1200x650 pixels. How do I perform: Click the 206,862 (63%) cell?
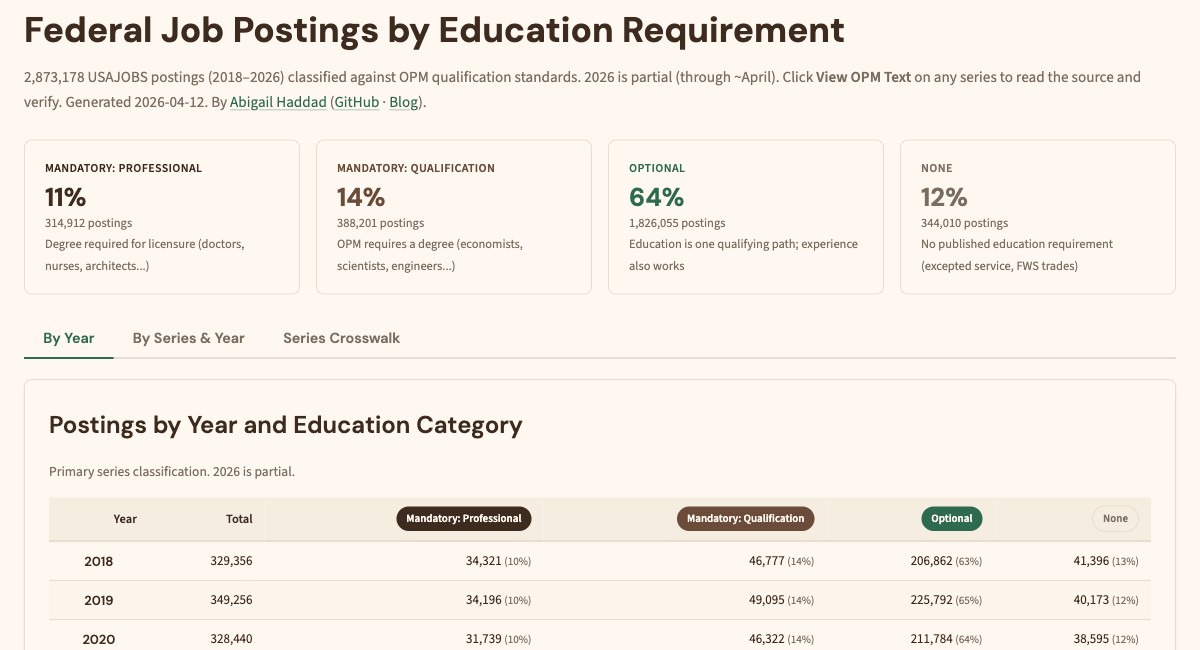(x=946, y=562)
